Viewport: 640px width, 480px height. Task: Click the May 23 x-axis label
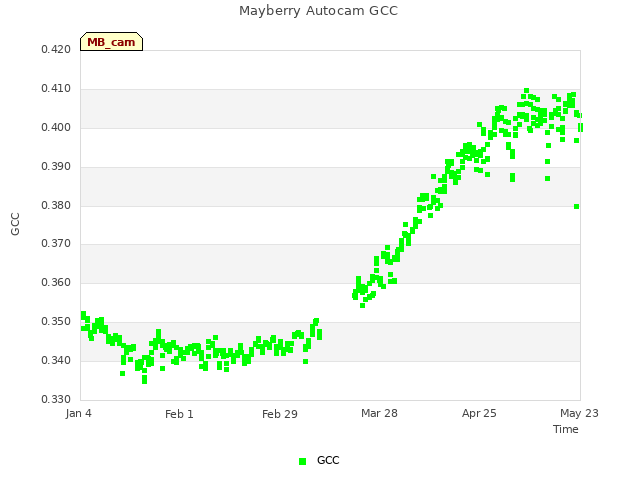(579, 413)
